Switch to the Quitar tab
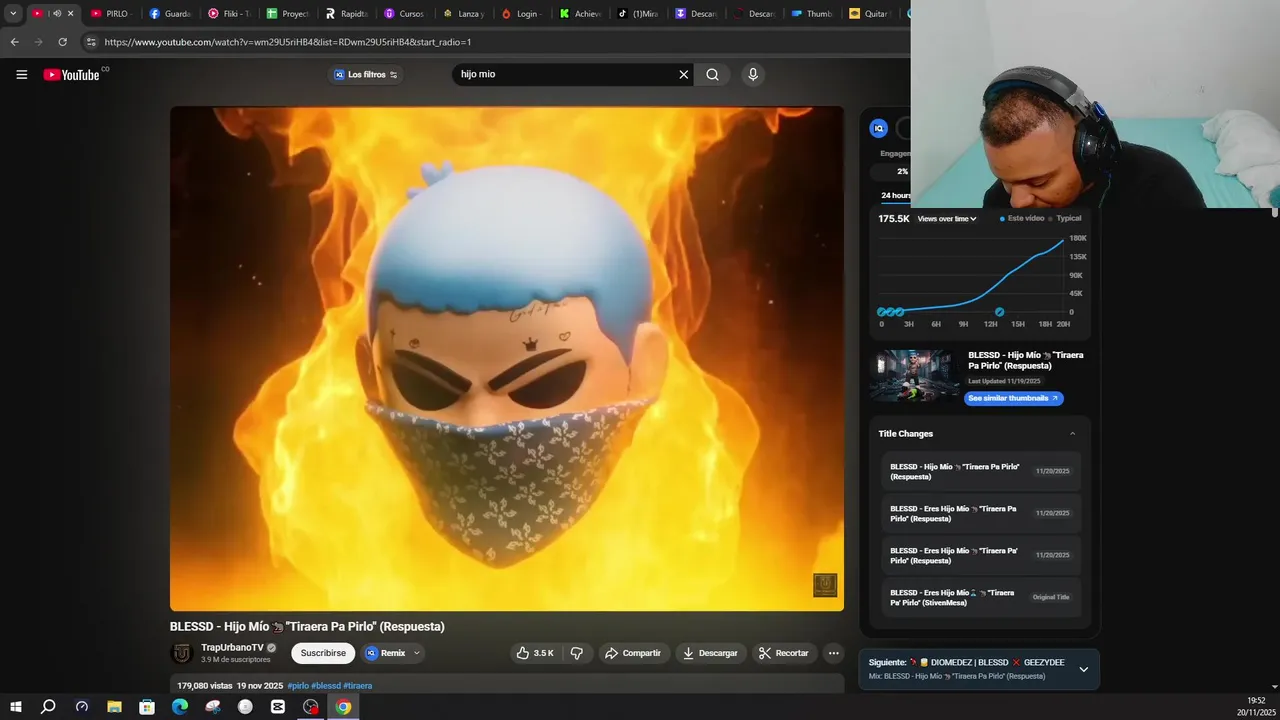Viewport: 1280px width, 720px height. click(x=870, y=14)
